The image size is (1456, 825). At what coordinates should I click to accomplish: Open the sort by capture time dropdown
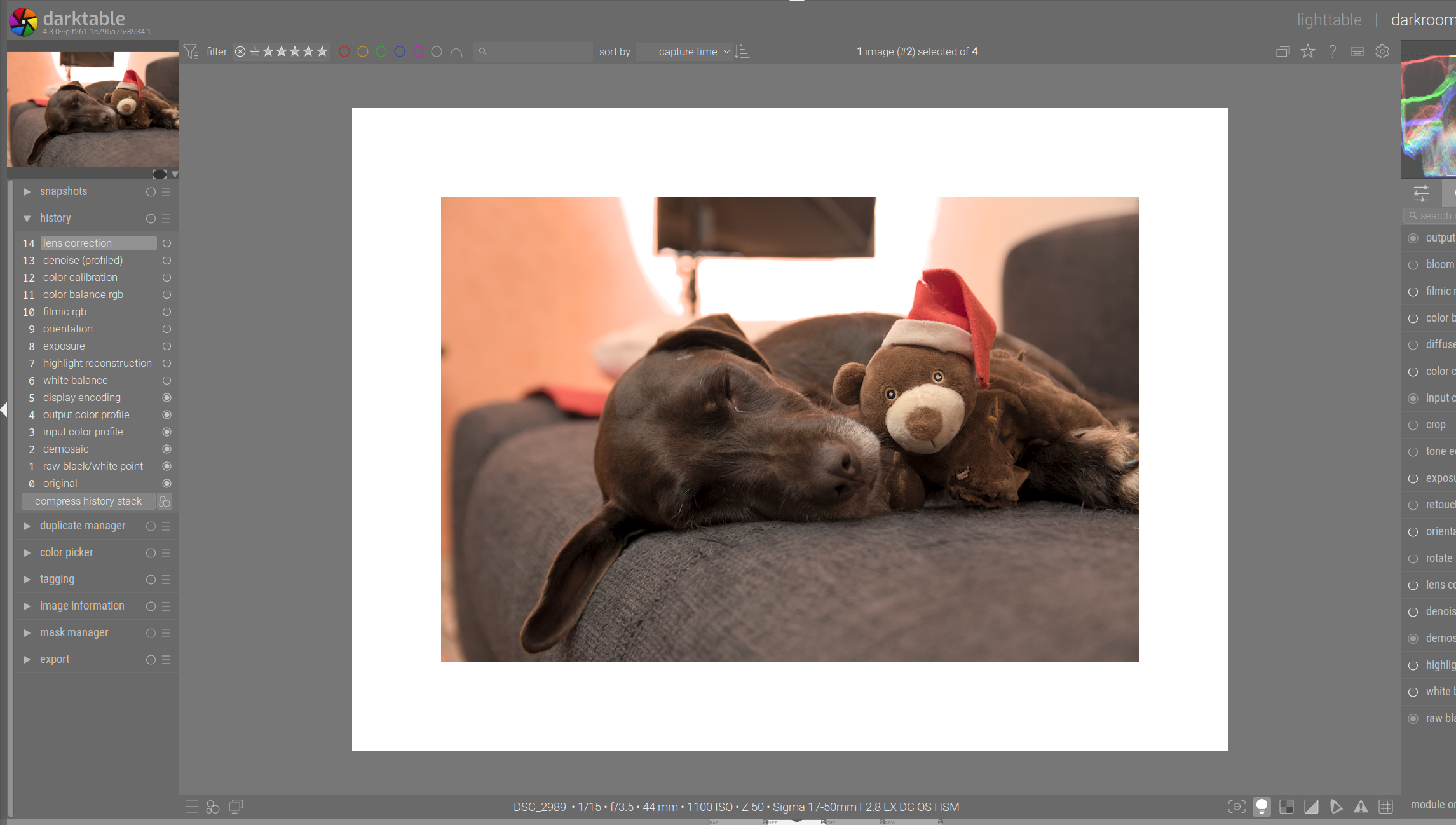(x=688, y=51)
